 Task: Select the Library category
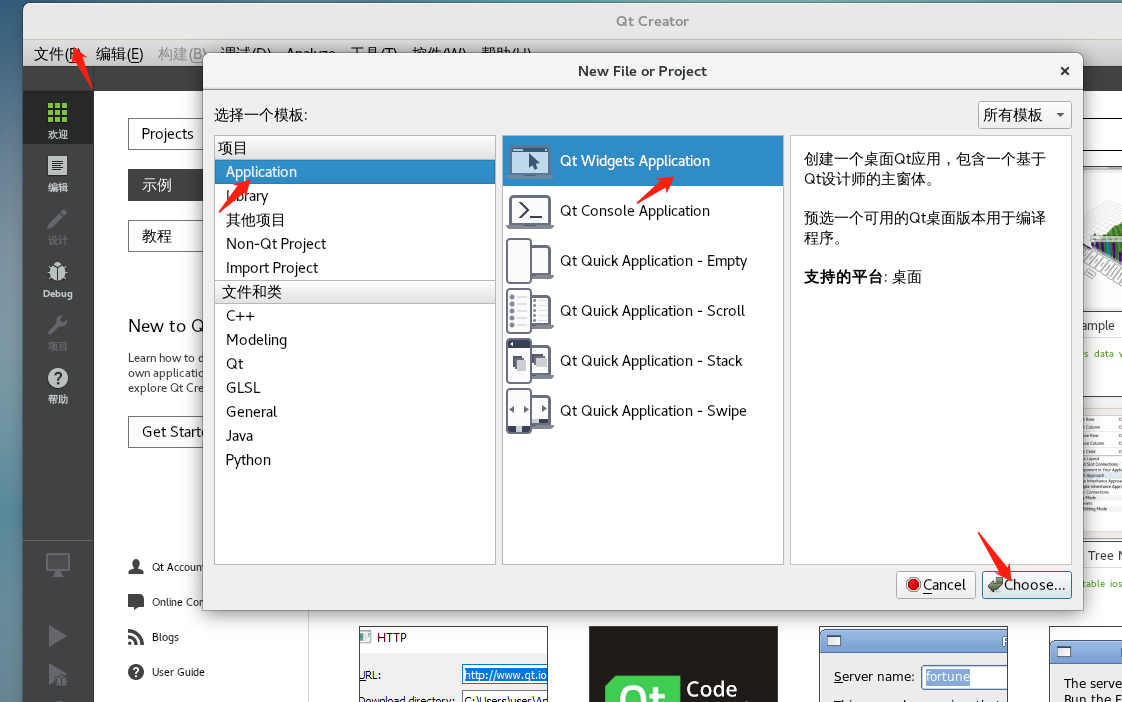click(x=355, y=196)
